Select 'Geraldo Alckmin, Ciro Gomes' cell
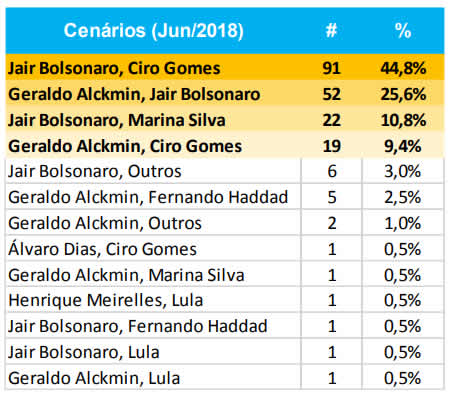This screenshot has height=398, width=451. point(153,146)
